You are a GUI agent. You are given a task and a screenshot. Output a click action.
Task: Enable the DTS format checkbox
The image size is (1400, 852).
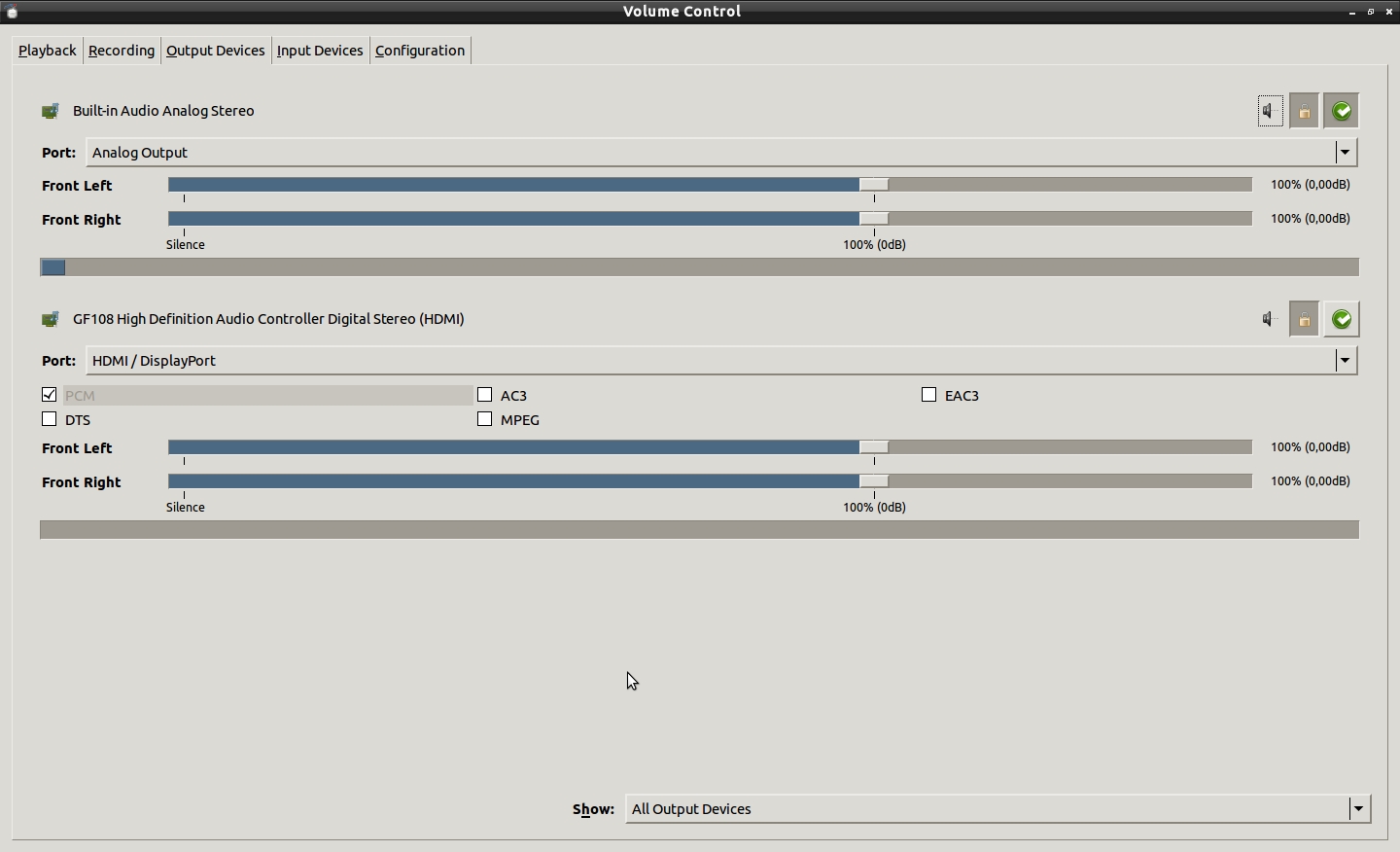point(50,419)
